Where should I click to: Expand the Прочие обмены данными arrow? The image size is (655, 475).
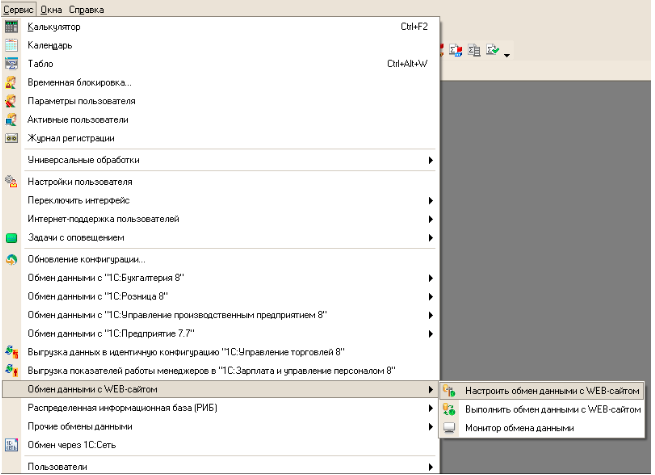(431, 427)
